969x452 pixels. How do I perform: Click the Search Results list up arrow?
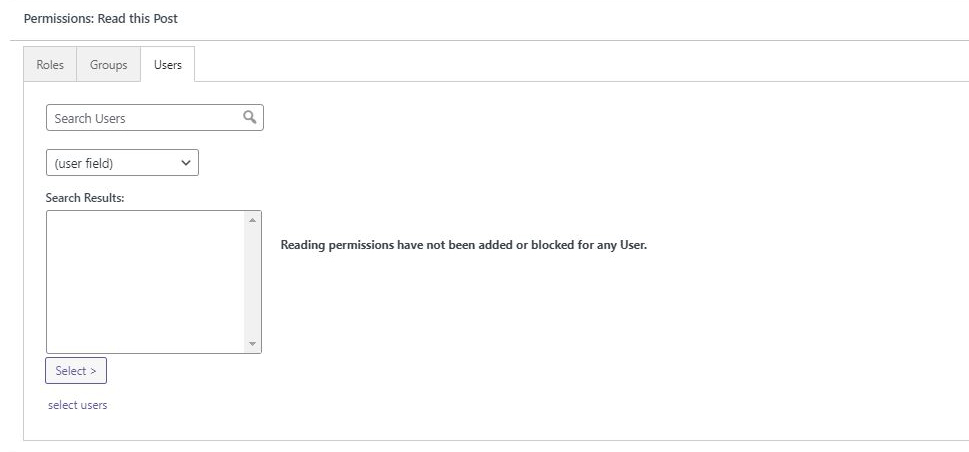point(252,220)
